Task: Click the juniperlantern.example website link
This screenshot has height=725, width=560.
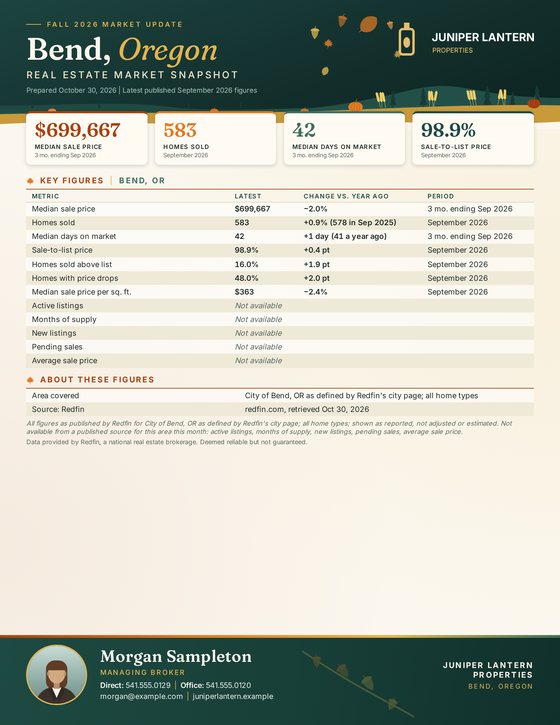Action: (233, 696)
